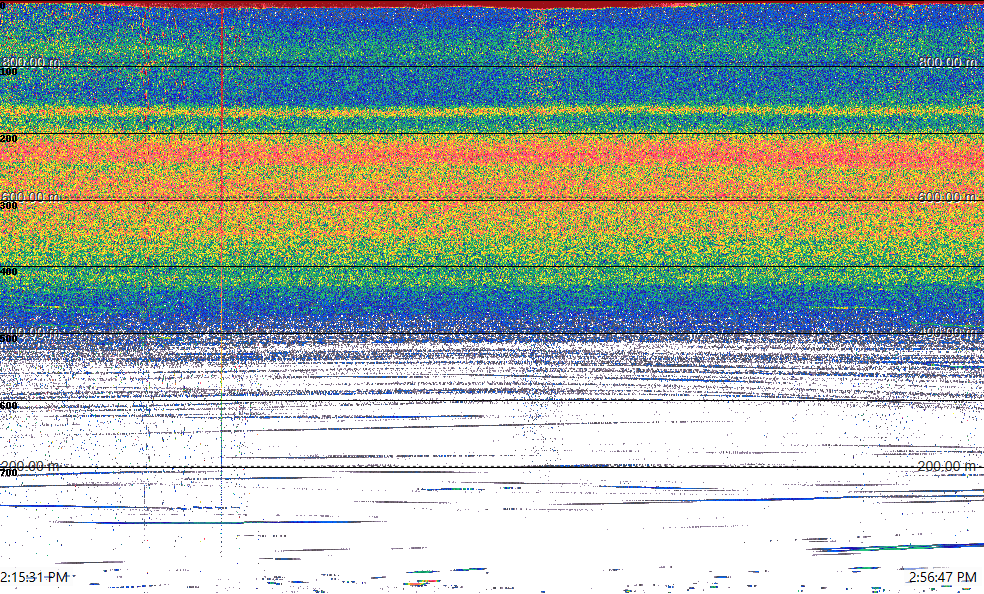Click the 500 depth gridline label
Image resolution: width=984 pixels, height=594 pixels.
tap(9, 339)
